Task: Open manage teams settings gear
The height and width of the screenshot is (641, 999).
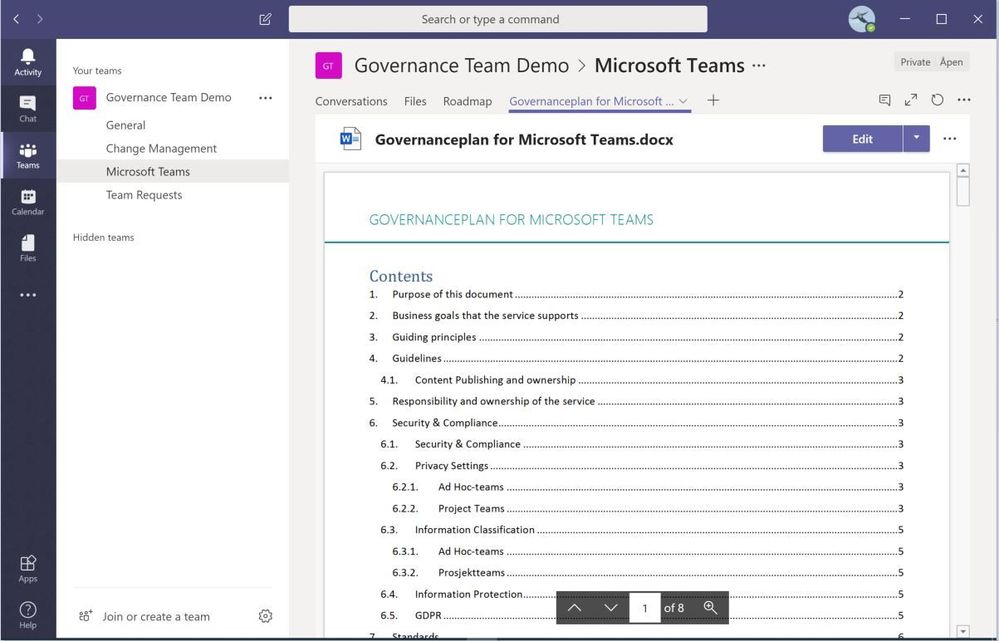Action: click(265, 616)
